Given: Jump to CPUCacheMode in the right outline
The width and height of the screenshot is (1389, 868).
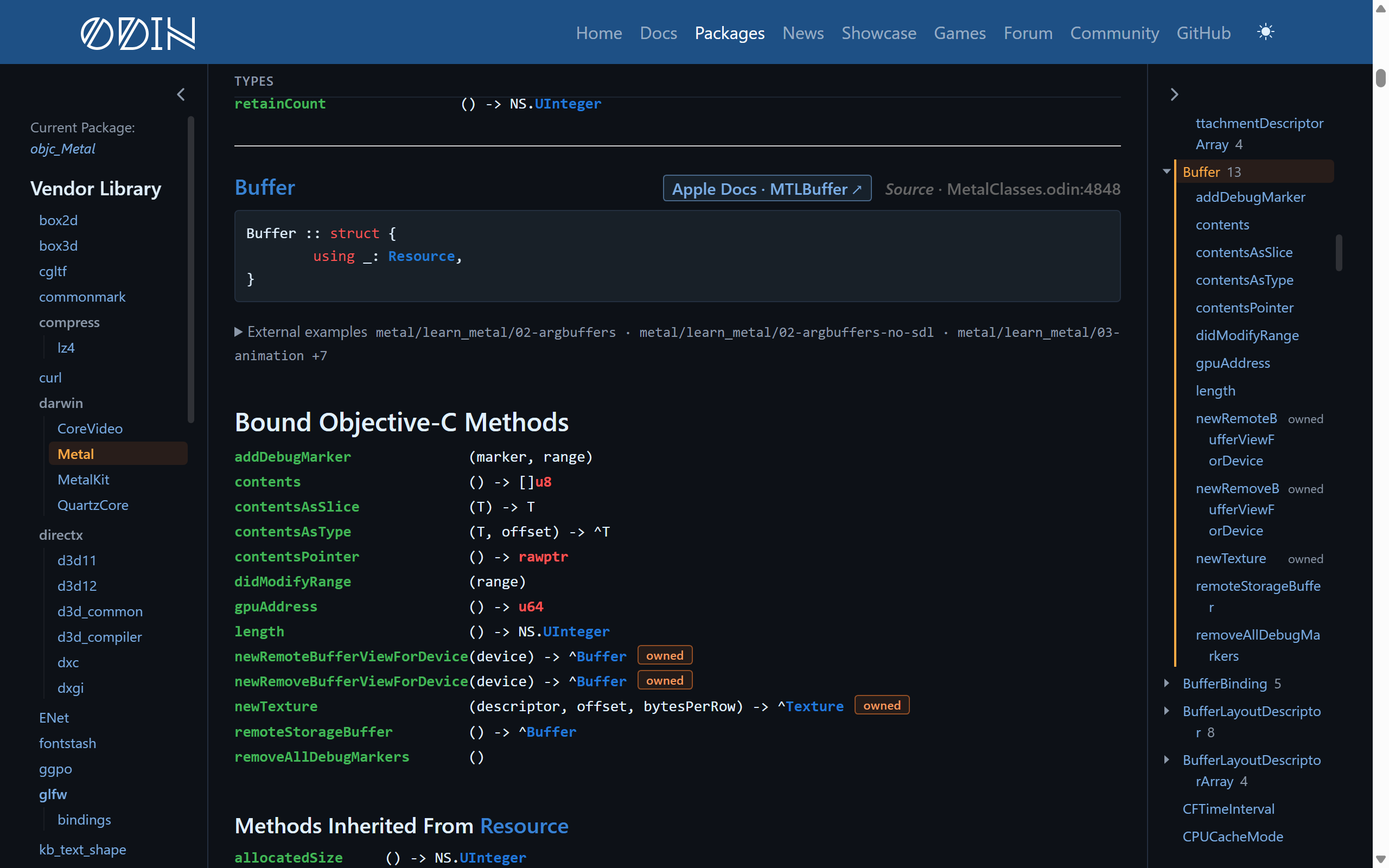Looking at the screenshot, I should click(x=1232, y=836).
